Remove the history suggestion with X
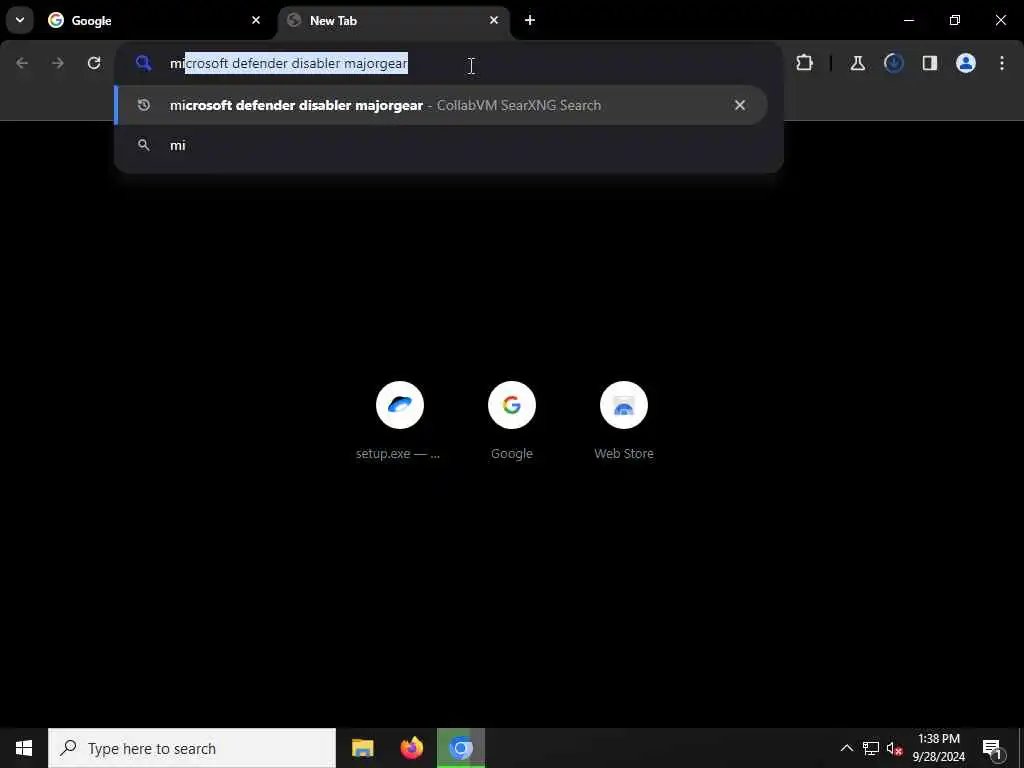The image size is (1024, 768). [740, 105]
